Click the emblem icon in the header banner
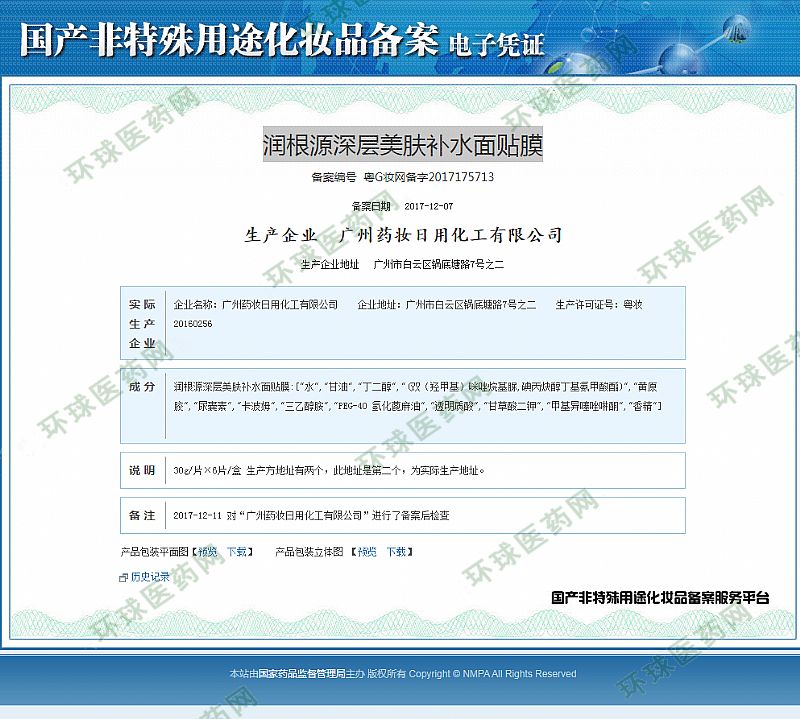The image size is (800, 719). 741,31
